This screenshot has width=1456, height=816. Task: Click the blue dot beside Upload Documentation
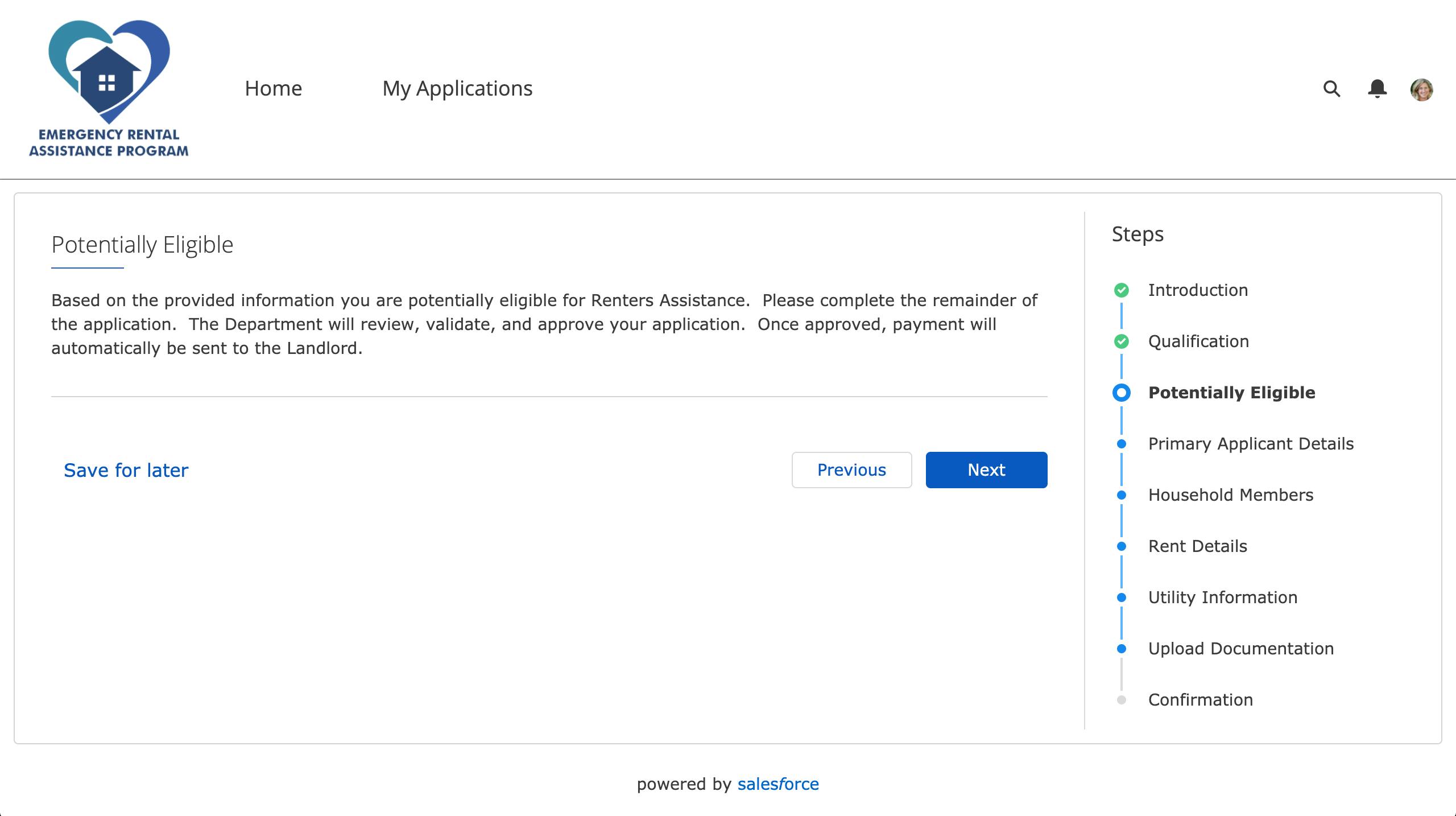[x=1121, y=649]
